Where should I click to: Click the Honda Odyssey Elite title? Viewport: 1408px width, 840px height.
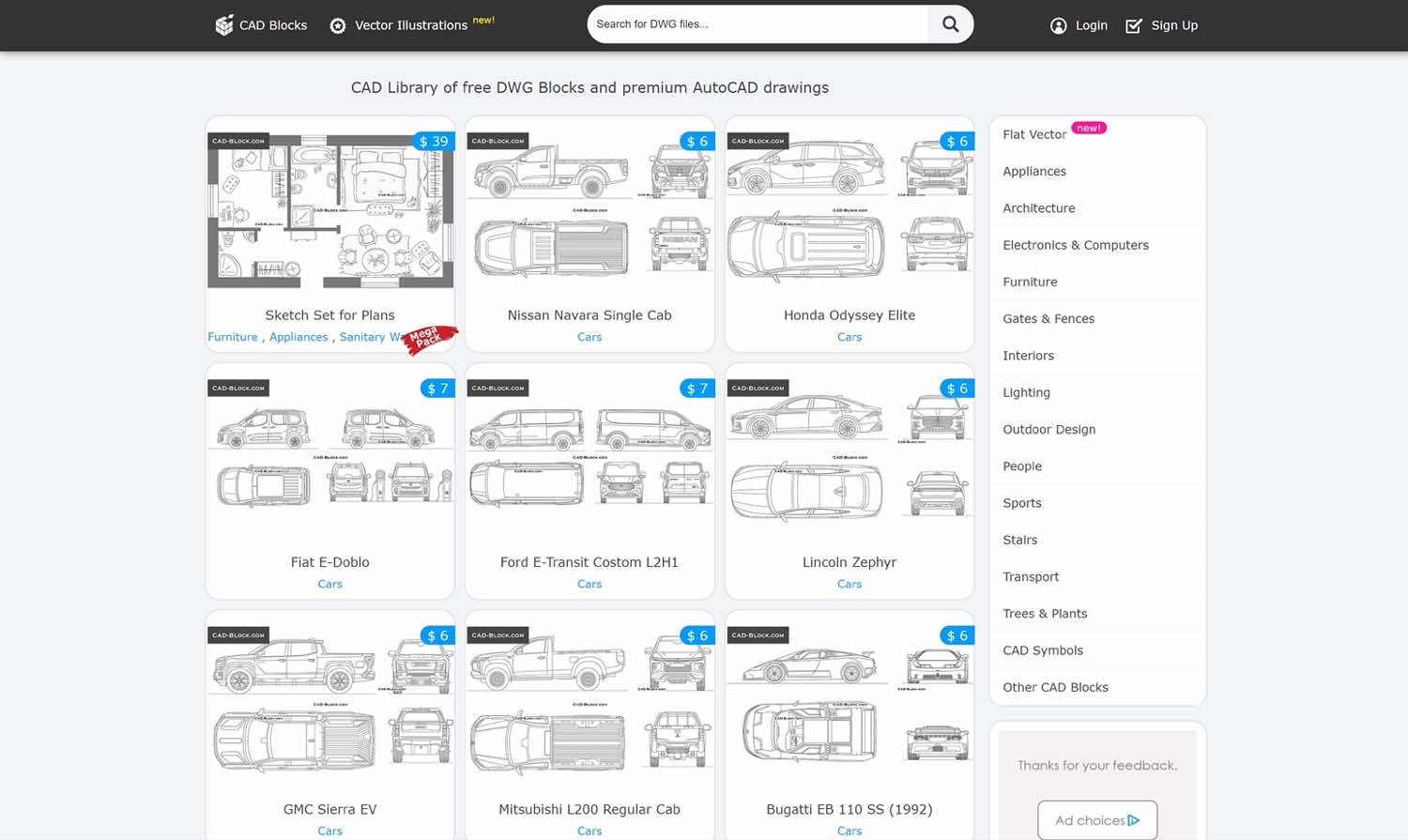849,315
